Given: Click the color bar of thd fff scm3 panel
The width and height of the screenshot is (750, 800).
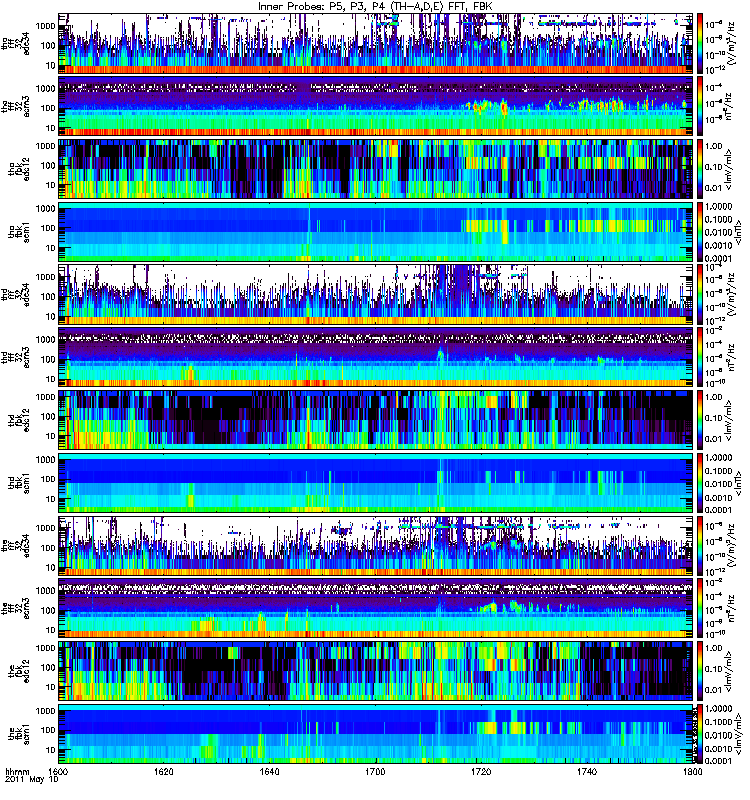Looking at the screenshot, I should pos(700,357).
